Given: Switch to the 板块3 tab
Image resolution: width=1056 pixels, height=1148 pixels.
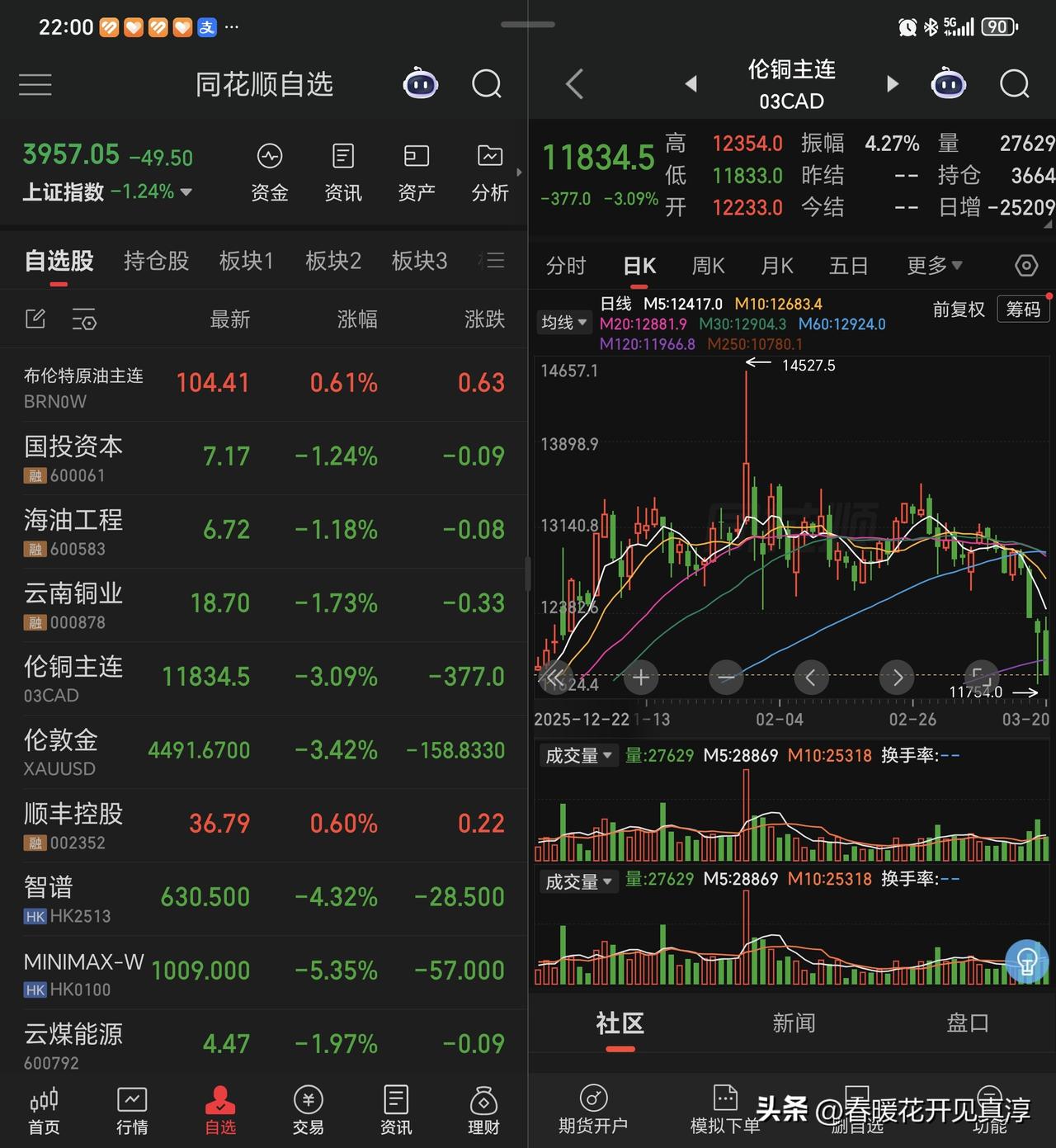Looking at the screenshot, I should point(419,261).
